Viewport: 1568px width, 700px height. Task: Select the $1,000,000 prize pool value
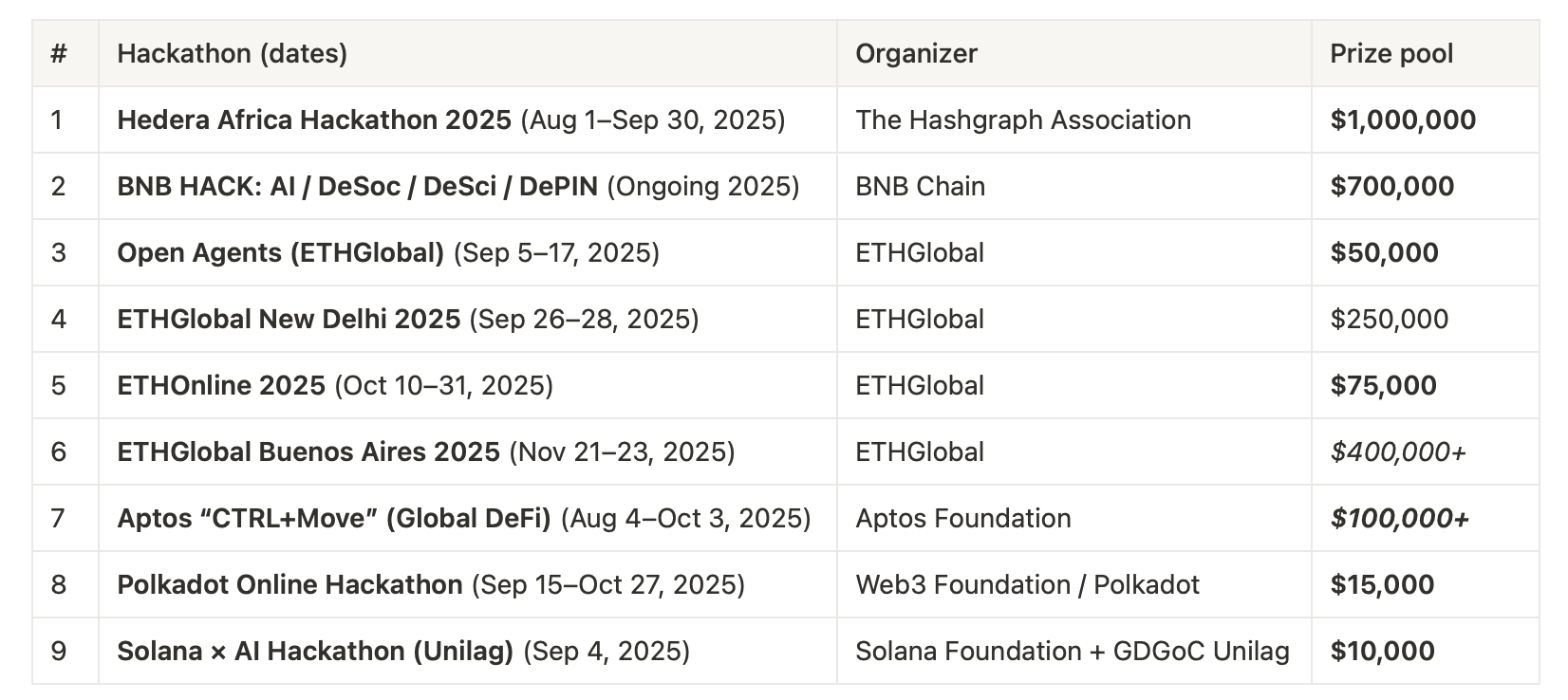click(x=1403, y=120)
